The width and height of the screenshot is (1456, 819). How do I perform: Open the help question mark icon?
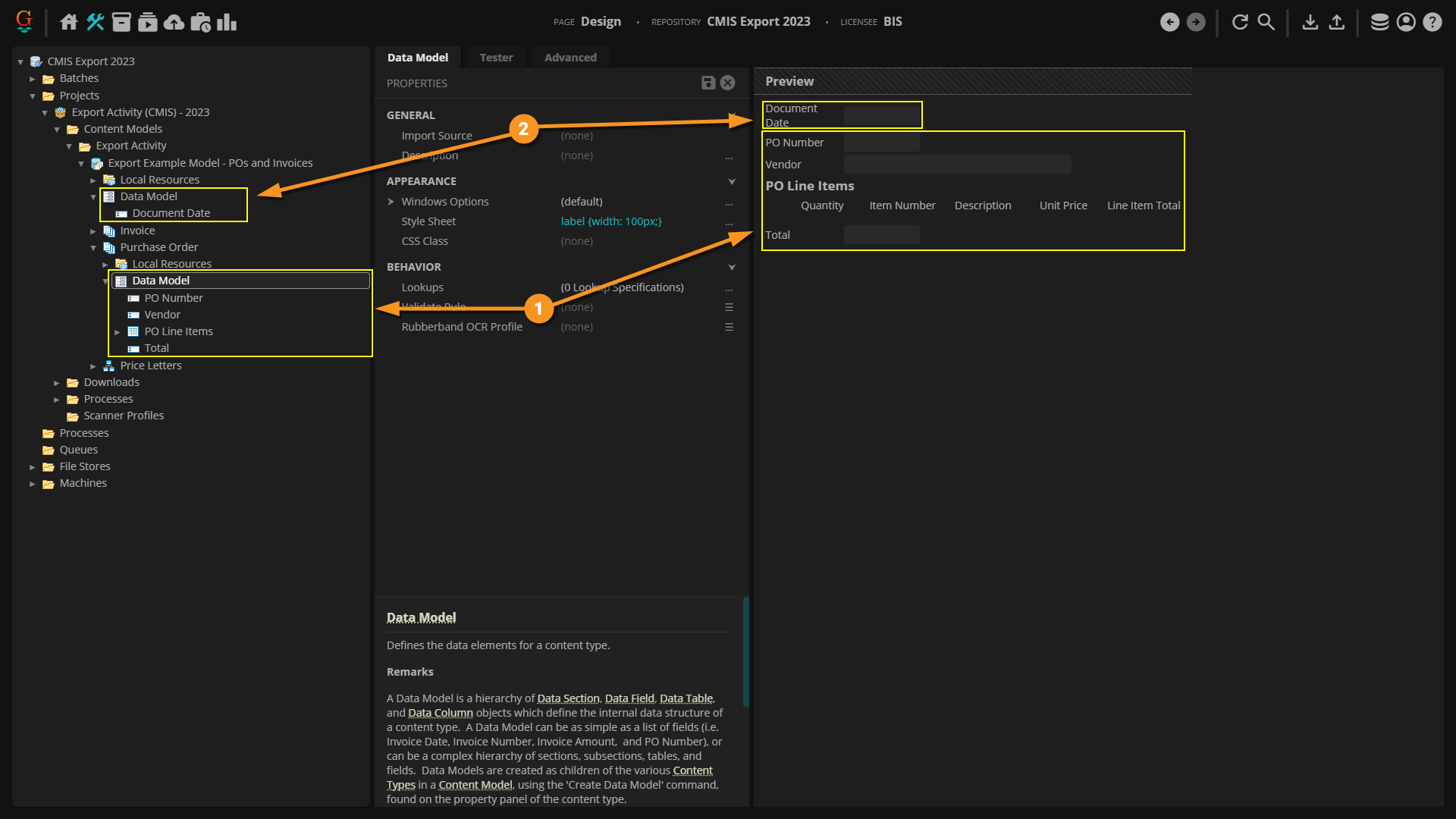(x=1432, y=22)
